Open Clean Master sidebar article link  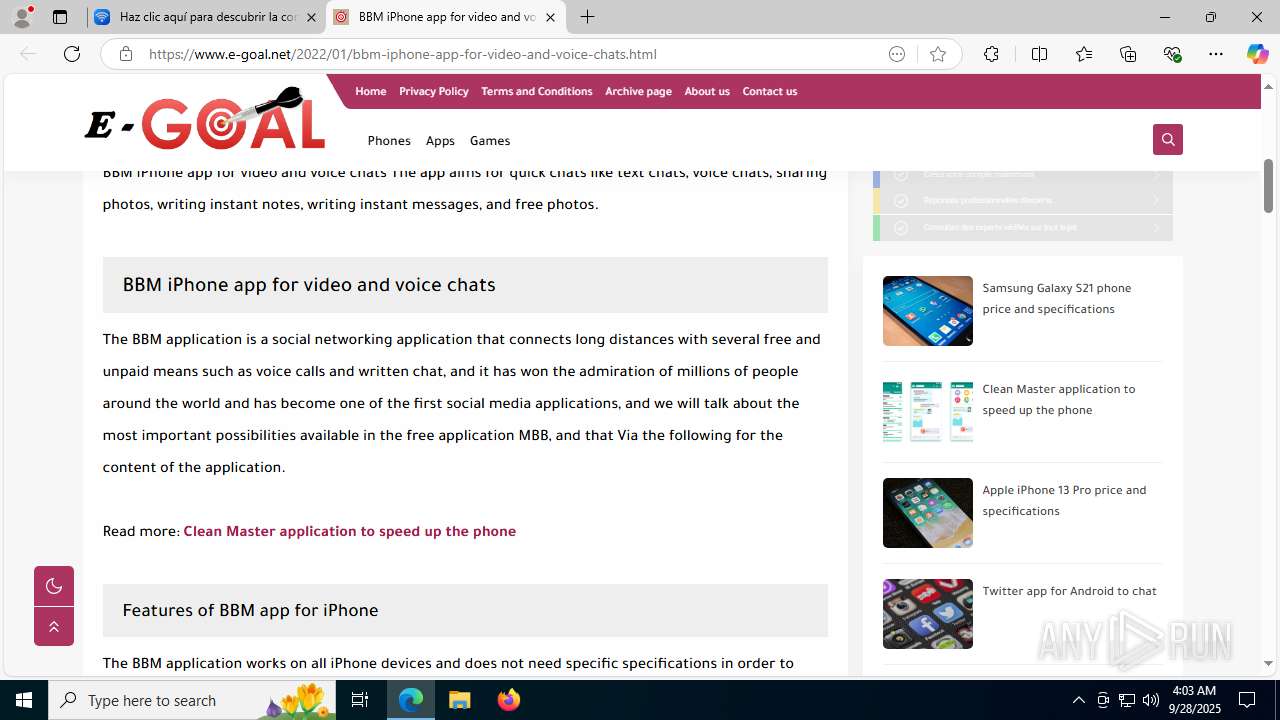[1059, 399]
